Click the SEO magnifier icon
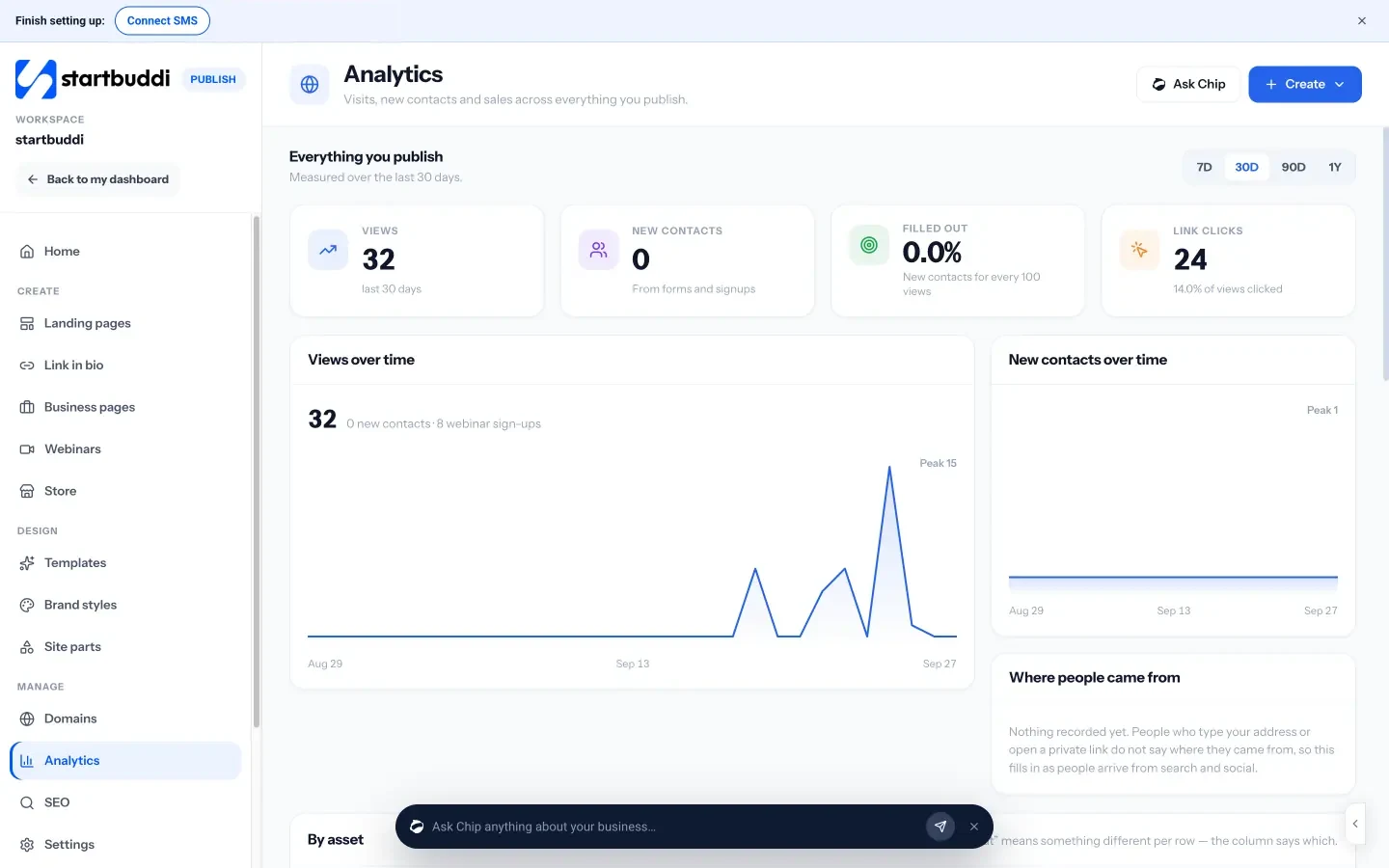Image resolution: width=1389 pixels, height=868 pixels. click(x=27, y=802)
